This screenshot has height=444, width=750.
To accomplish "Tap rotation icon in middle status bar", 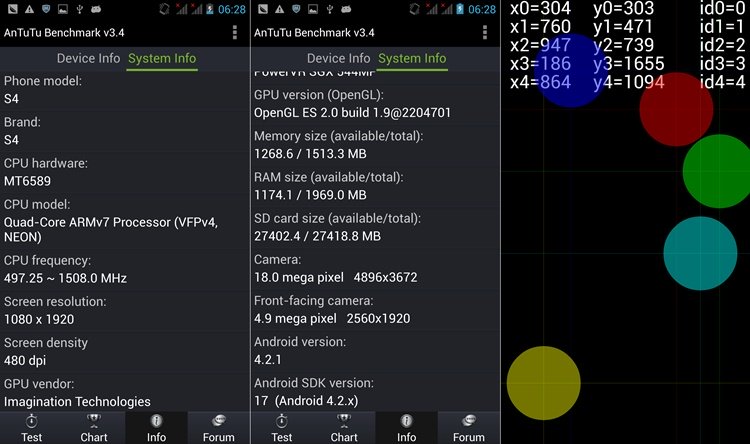I will [x=415, y=9].
